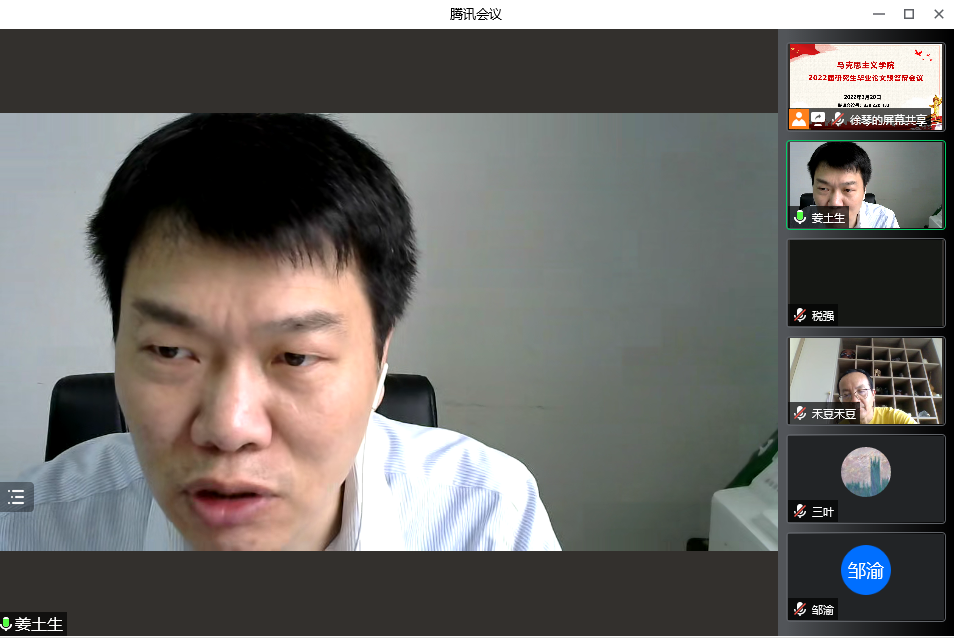Click the muted microphone icon next to 三叶

coord(800,511)
